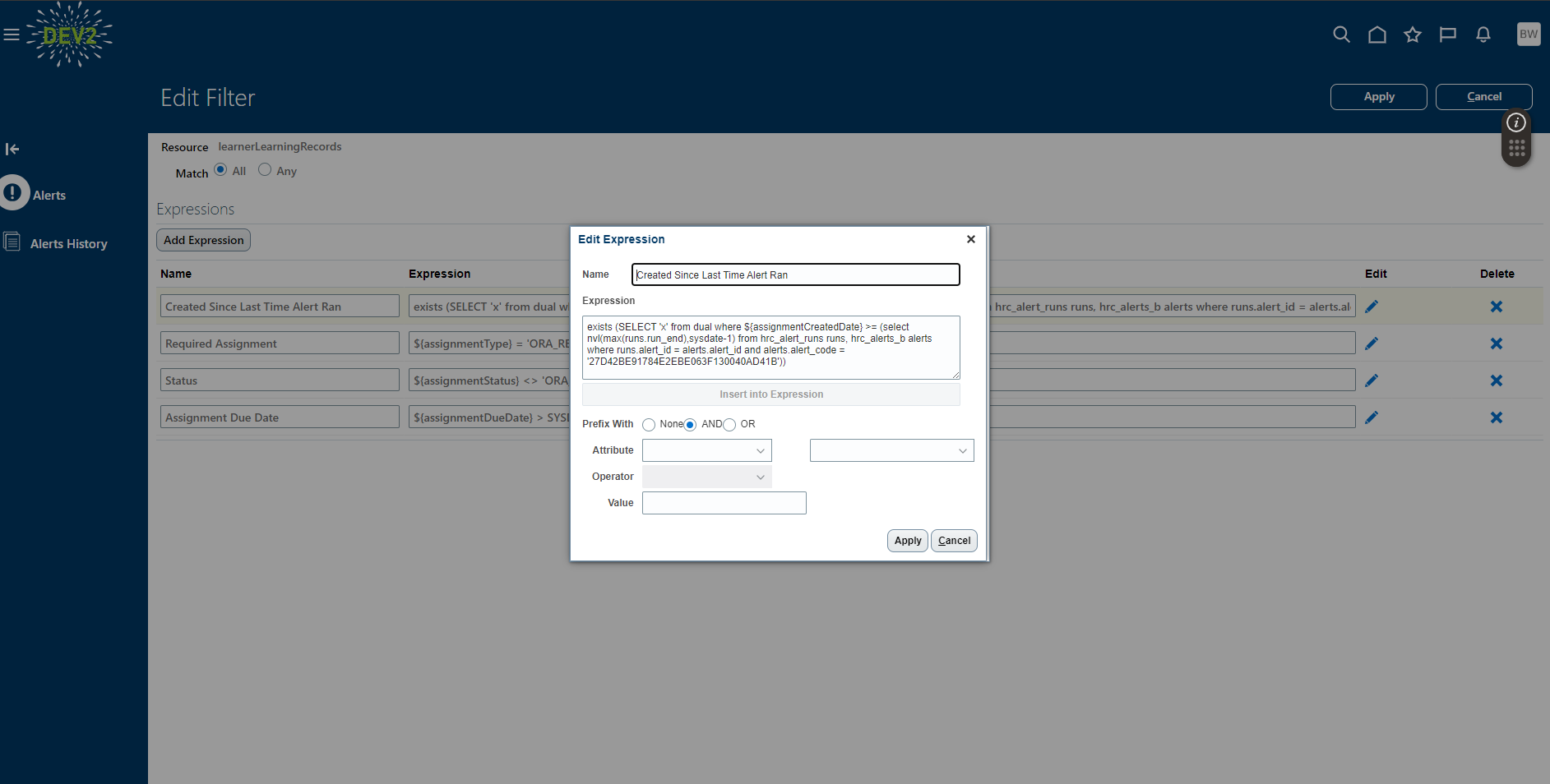Click the Alerts exclamation icon
Viewport: 1550px width, 784px height.
coord(14,193)
